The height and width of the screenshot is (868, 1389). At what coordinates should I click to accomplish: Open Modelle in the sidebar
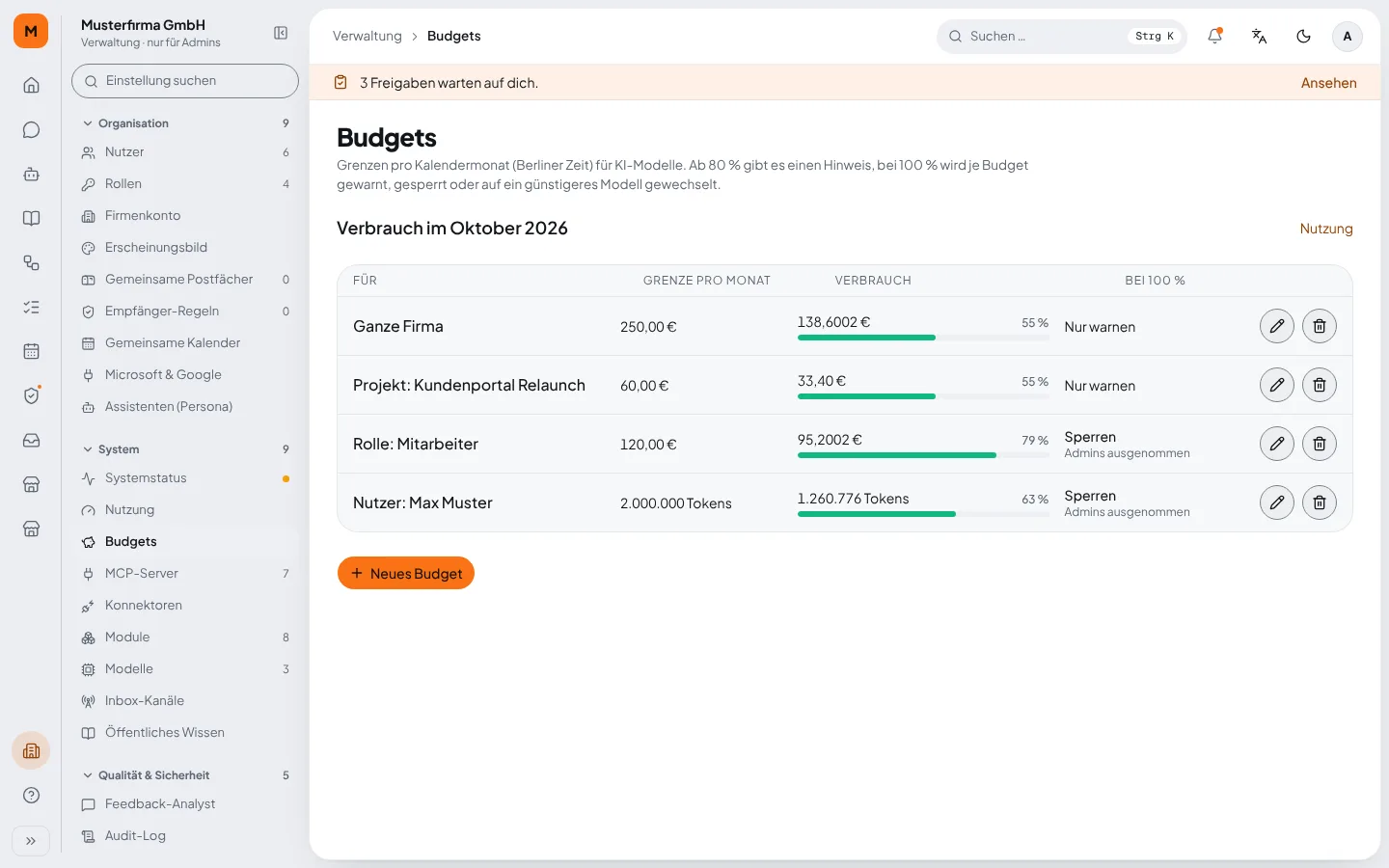tap(185, 669)
